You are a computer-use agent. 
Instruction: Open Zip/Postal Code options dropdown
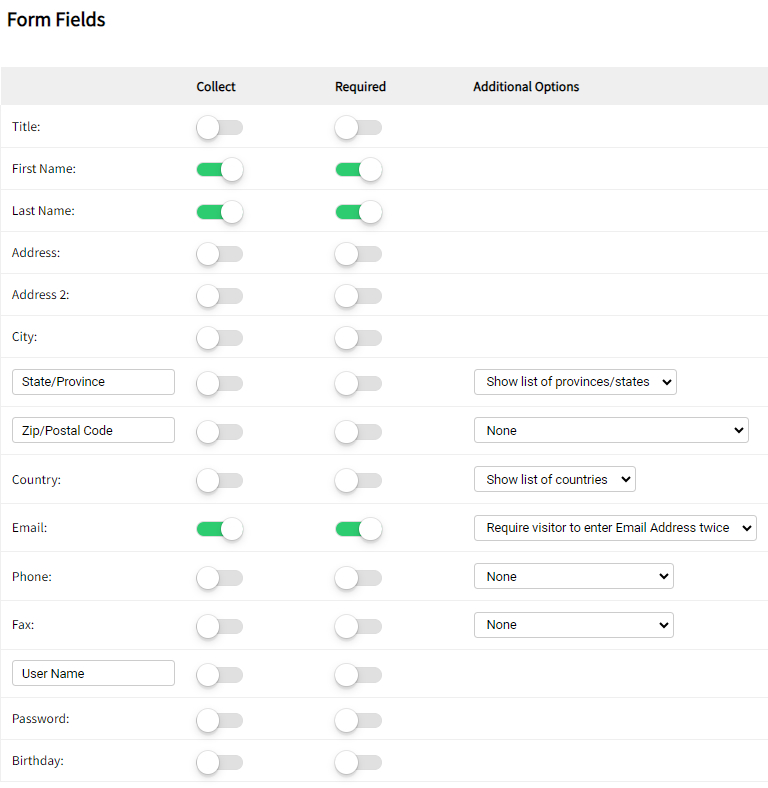[x=611, y=430]
